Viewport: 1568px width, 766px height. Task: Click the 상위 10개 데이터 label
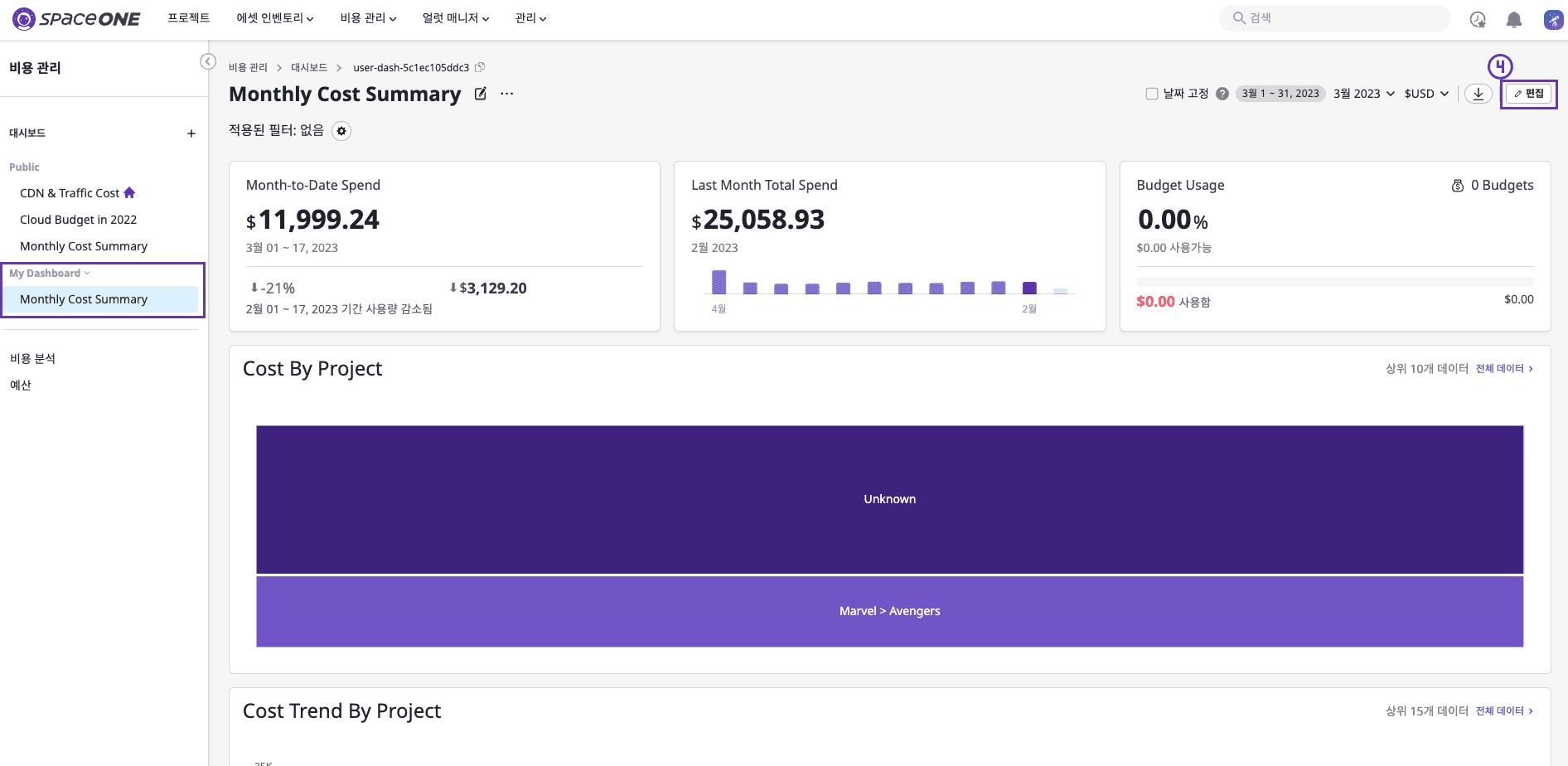tap(1427, 368)
